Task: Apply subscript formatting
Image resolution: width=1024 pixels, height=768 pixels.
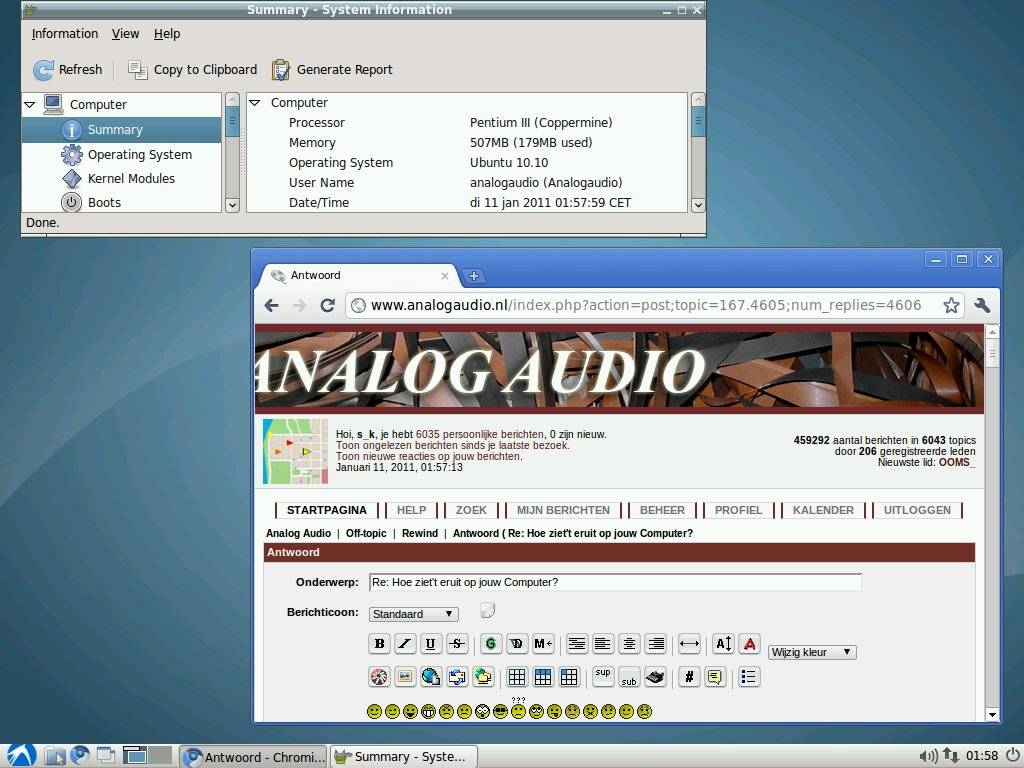Action: (x=629, y=677)
